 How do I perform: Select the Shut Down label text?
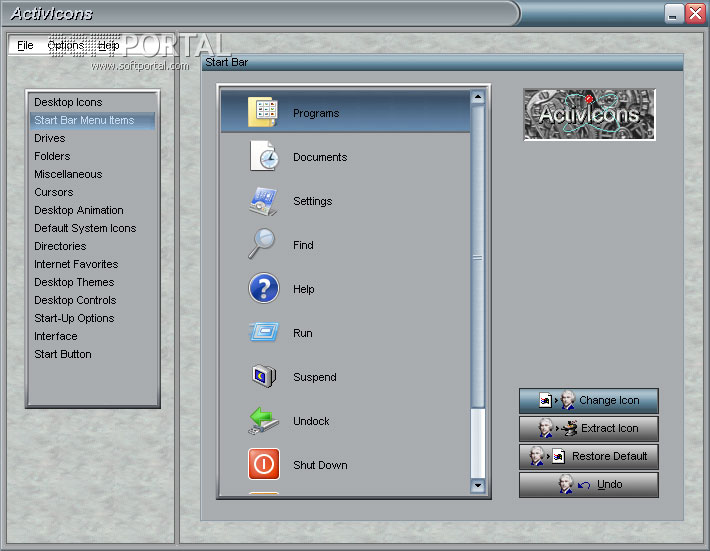pyautogui.click(x=320, y=465)
